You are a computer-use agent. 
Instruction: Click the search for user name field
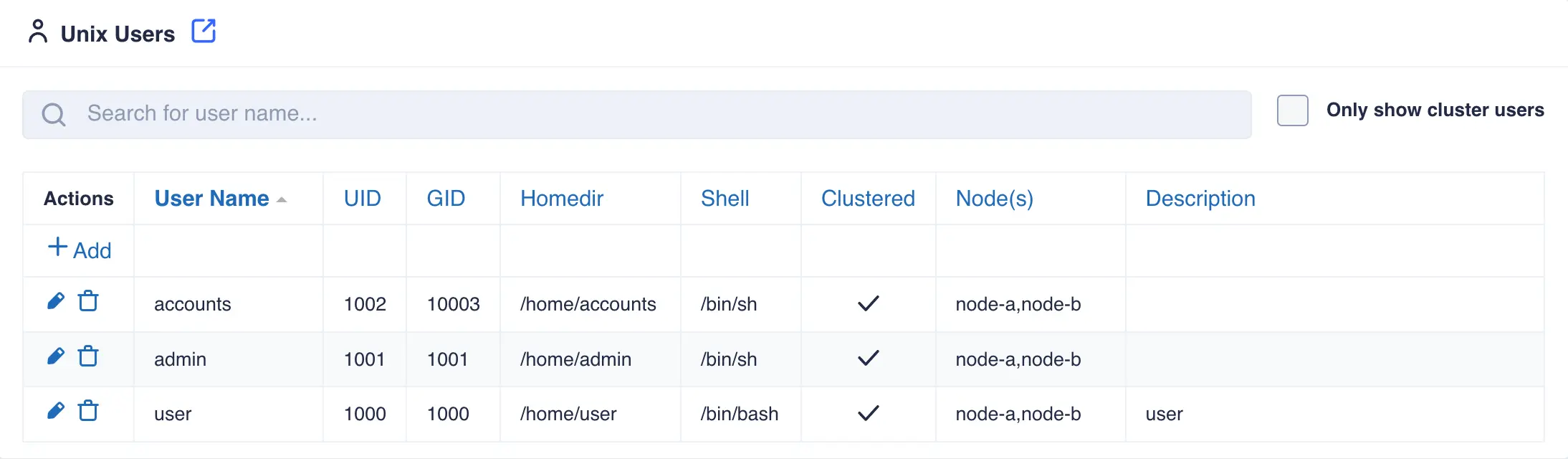(430, 113)
